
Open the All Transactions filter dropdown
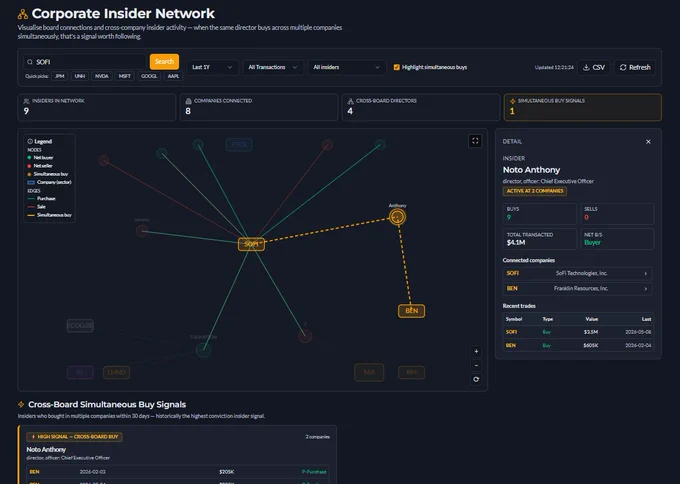pyautogui.click(x=273, y=67)
